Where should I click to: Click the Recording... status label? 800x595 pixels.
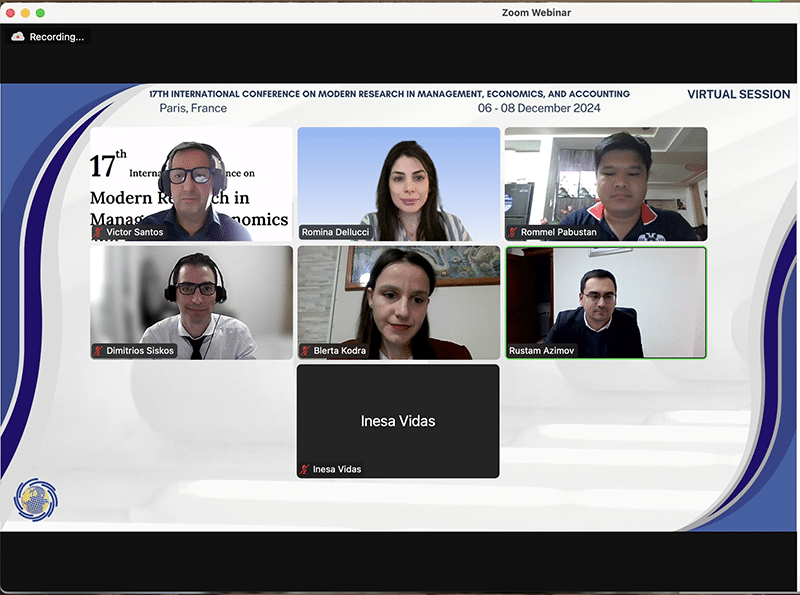tap(57, 37)
